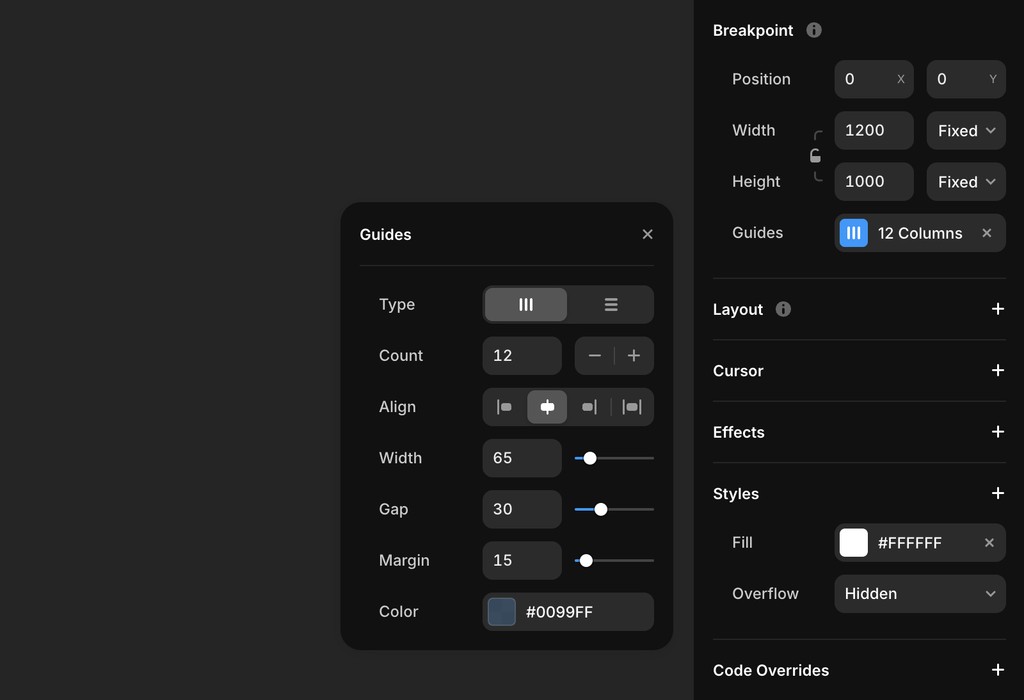The image size is (1024, 700).
Task: Click the Code Overrides section title
Action: (771, 671)
